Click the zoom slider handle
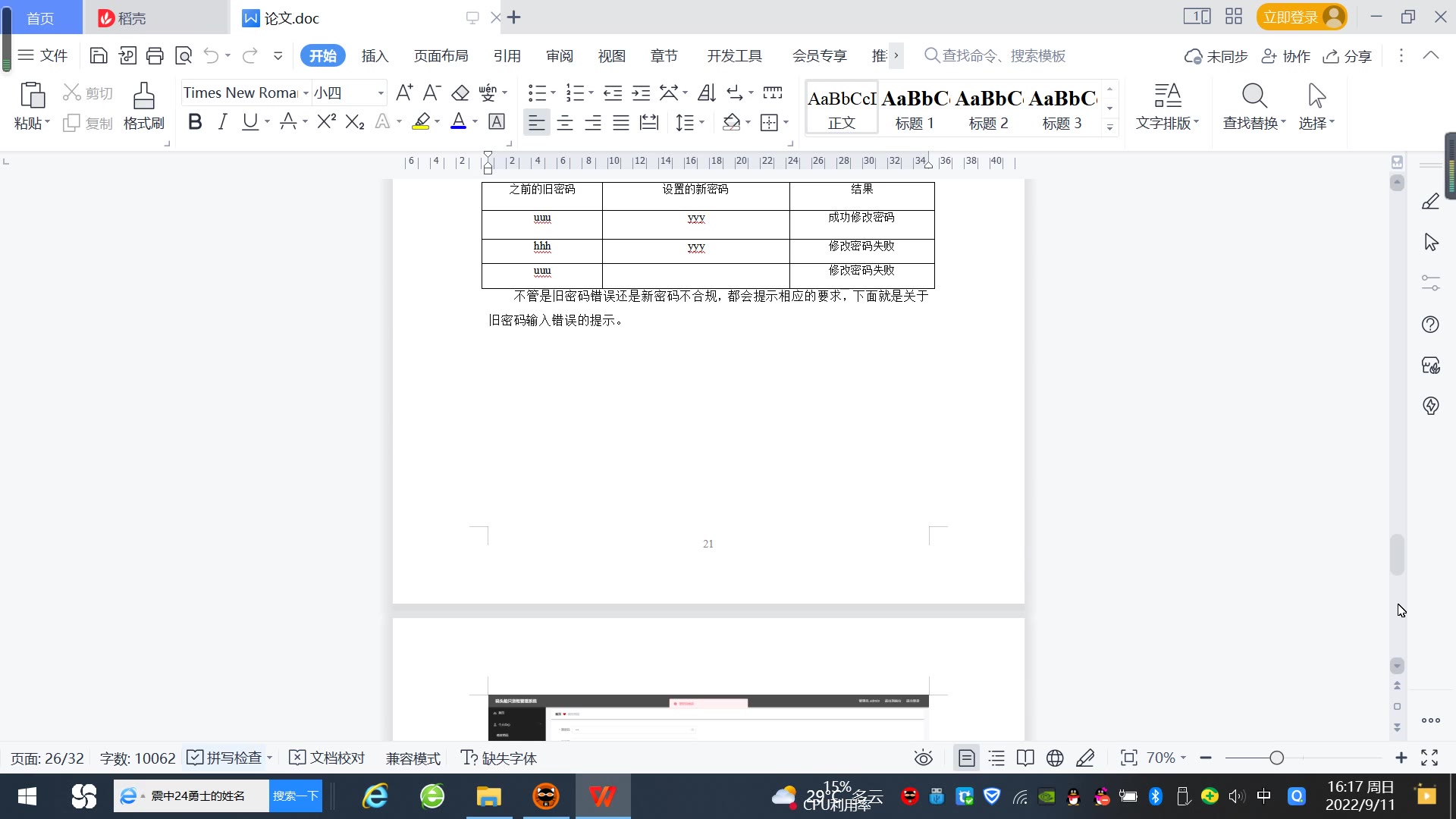The width and height of the screenshot is (1456, 819). click(1276, 758)
